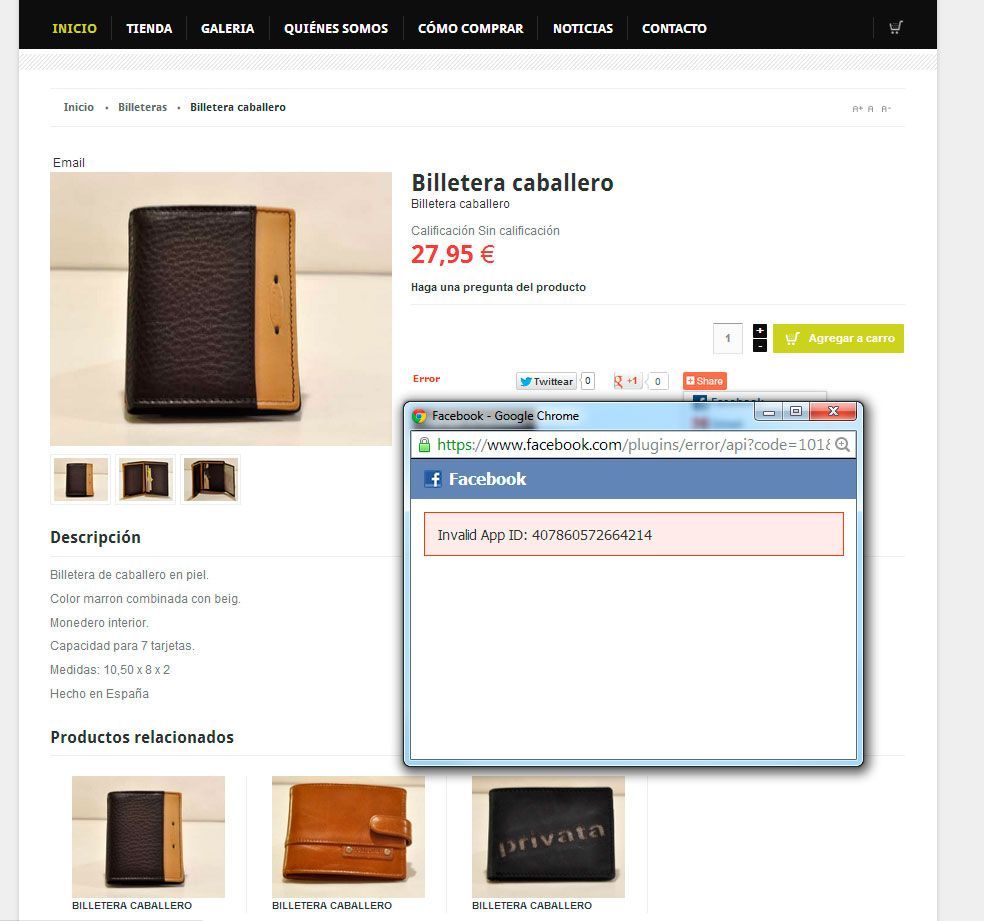This screenshot has height=921, width=984.
Task: Click the zoom magnifier in popup address bar
Action: [x=842, y=445]
